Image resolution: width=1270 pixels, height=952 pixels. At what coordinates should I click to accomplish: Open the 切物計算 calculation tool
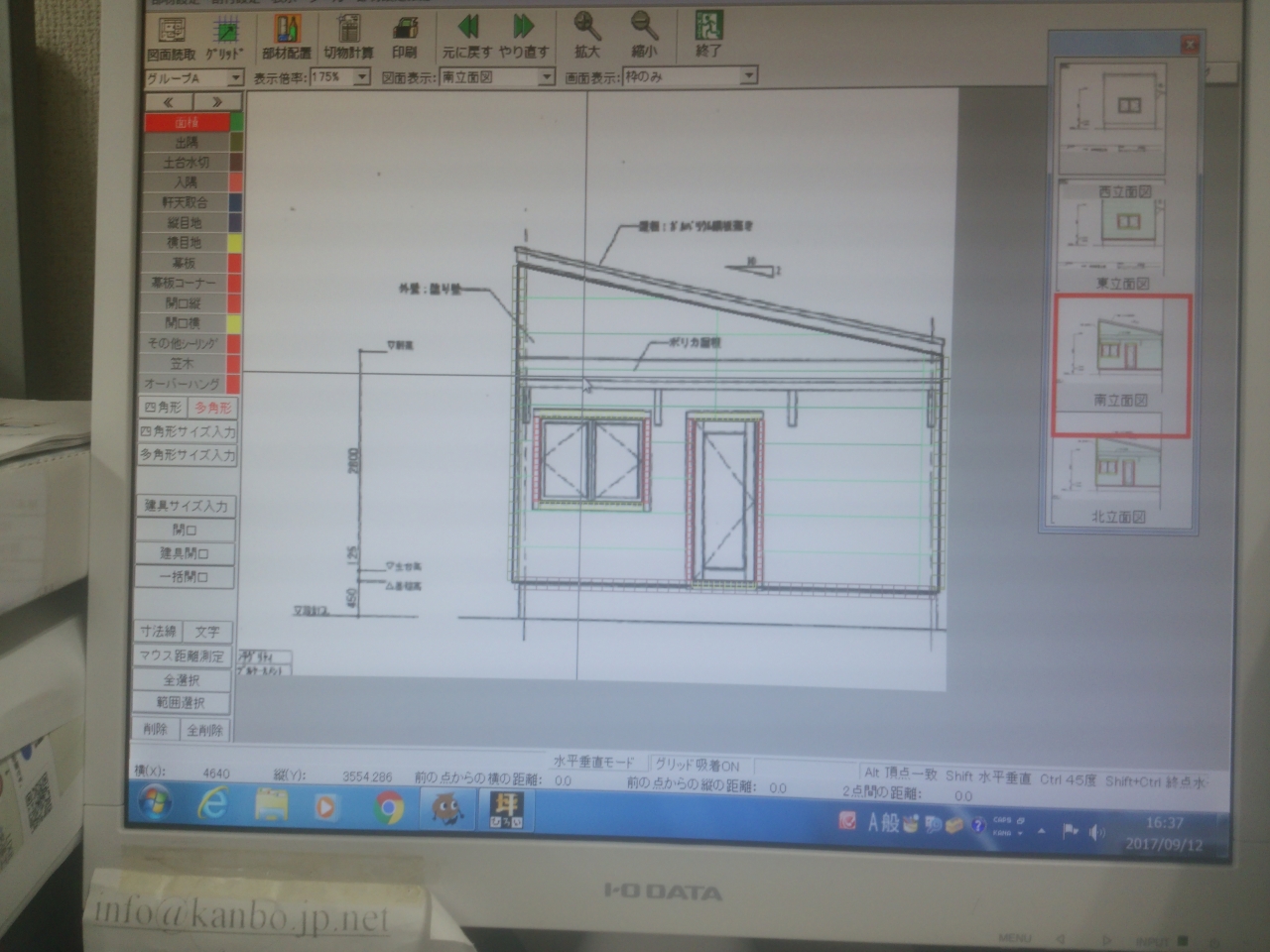click(x=346, y=37)
